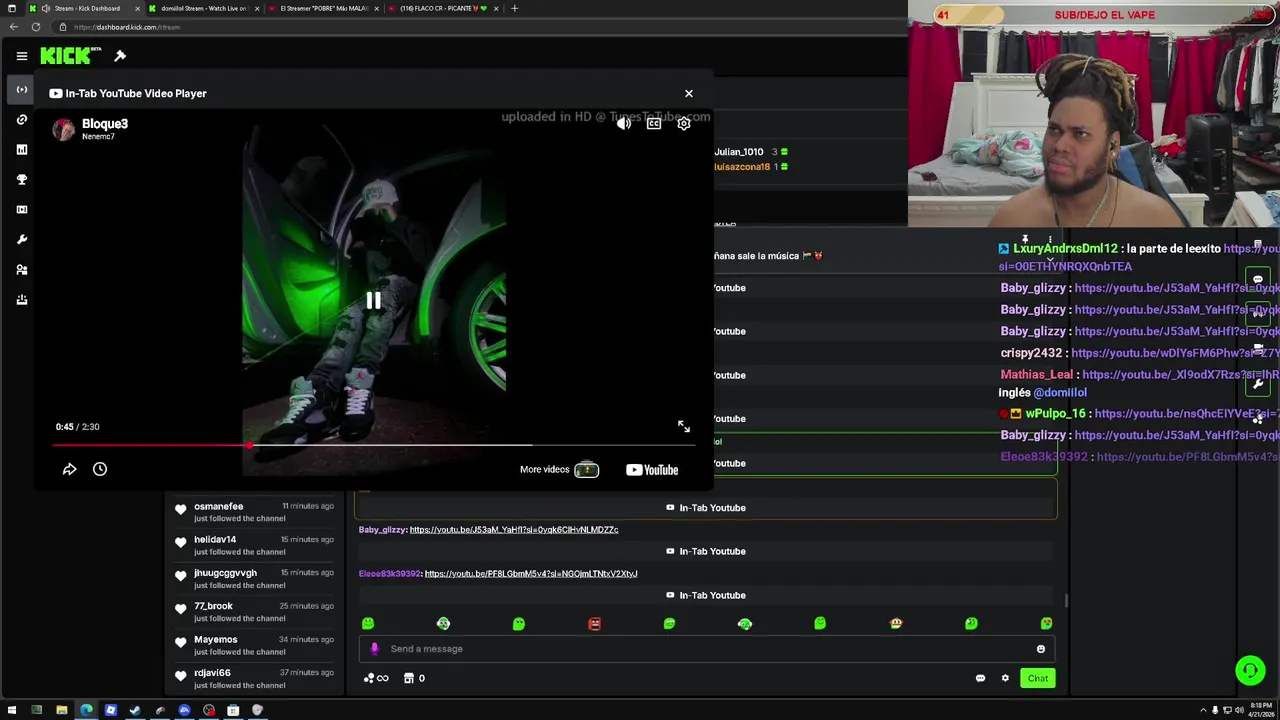Share the video via arrow icon
This screenshot has height=720, width=1280.
pos(69,469)
